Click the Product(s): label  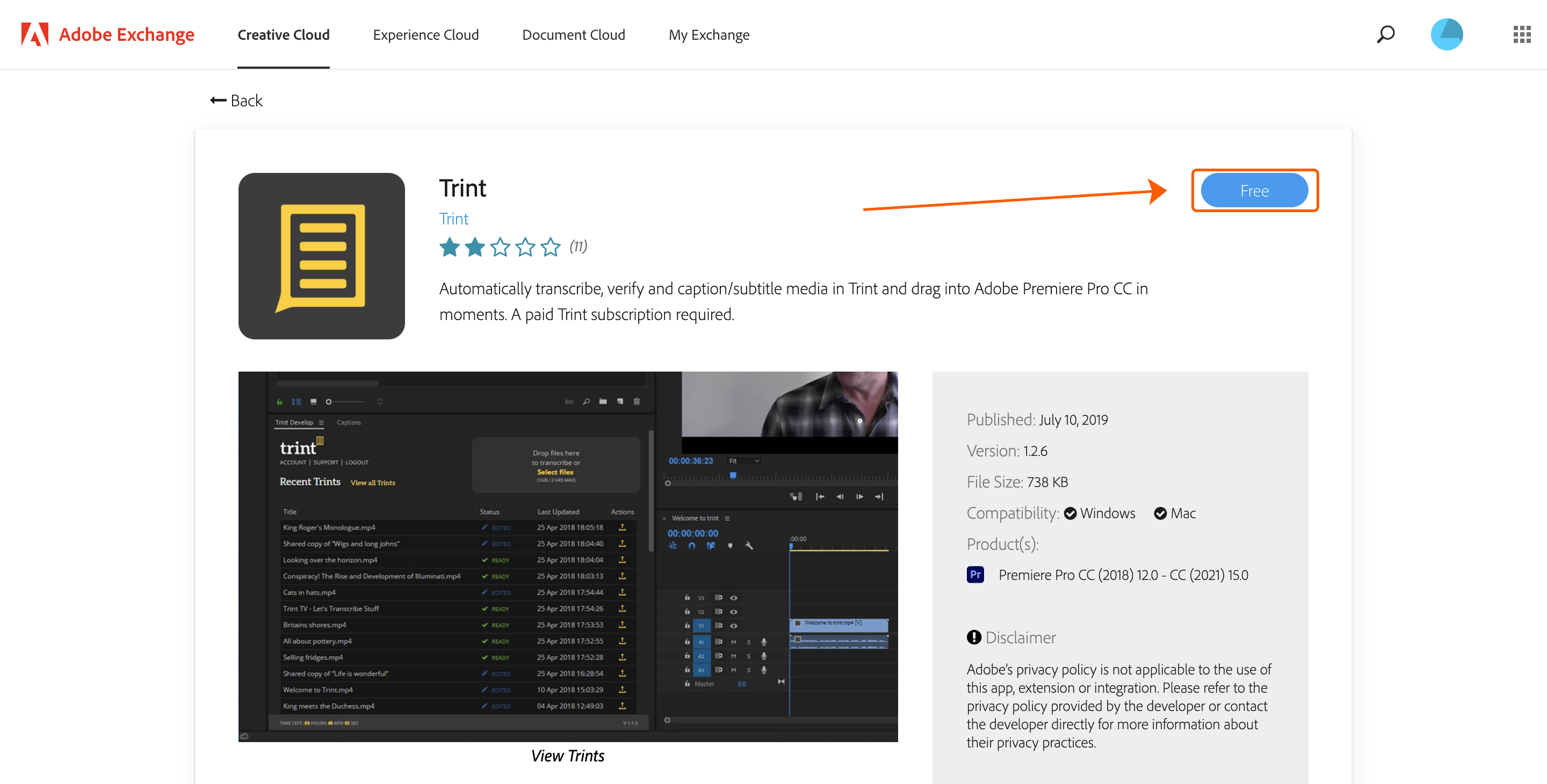[1002, 545]
